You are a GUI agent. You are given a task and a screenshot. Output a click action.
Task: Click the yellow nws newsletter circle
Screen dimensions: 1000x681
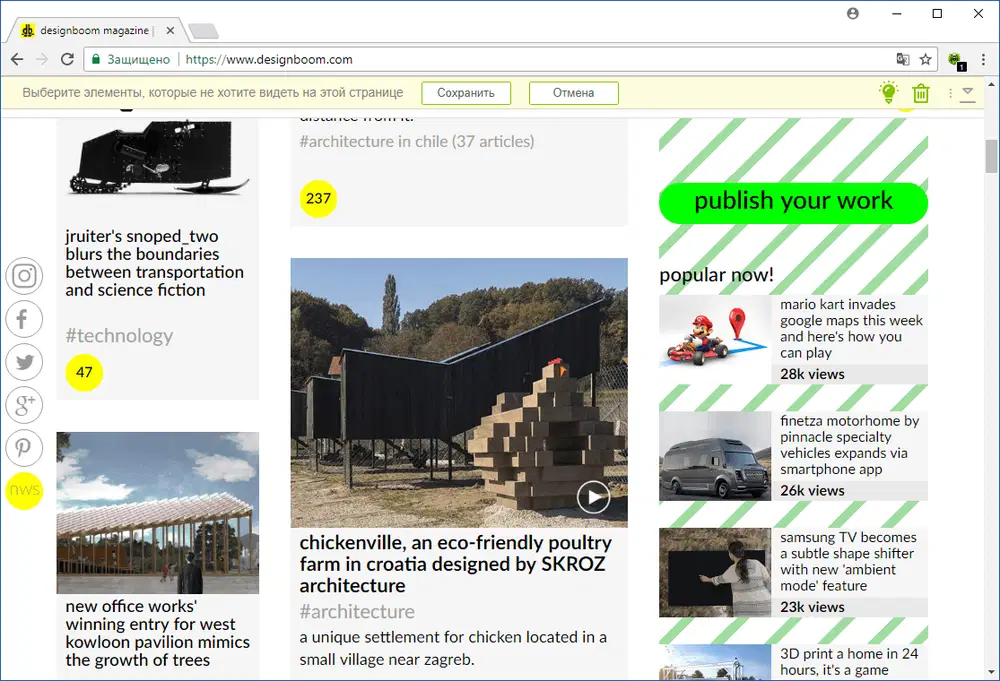point(24,490)
